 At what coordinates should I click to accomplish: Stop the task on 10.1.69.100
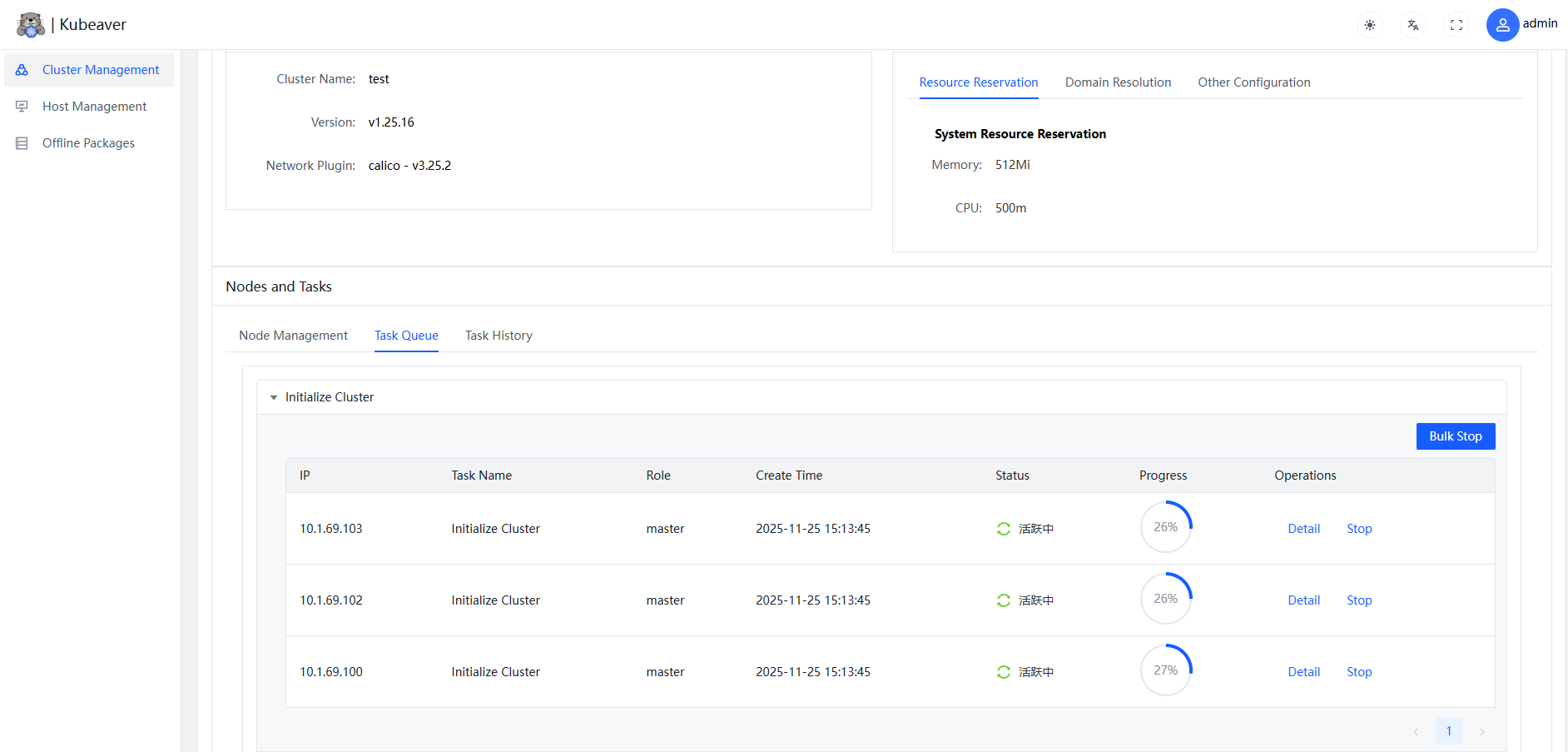pyautogui.click(x=1359, y=672)
